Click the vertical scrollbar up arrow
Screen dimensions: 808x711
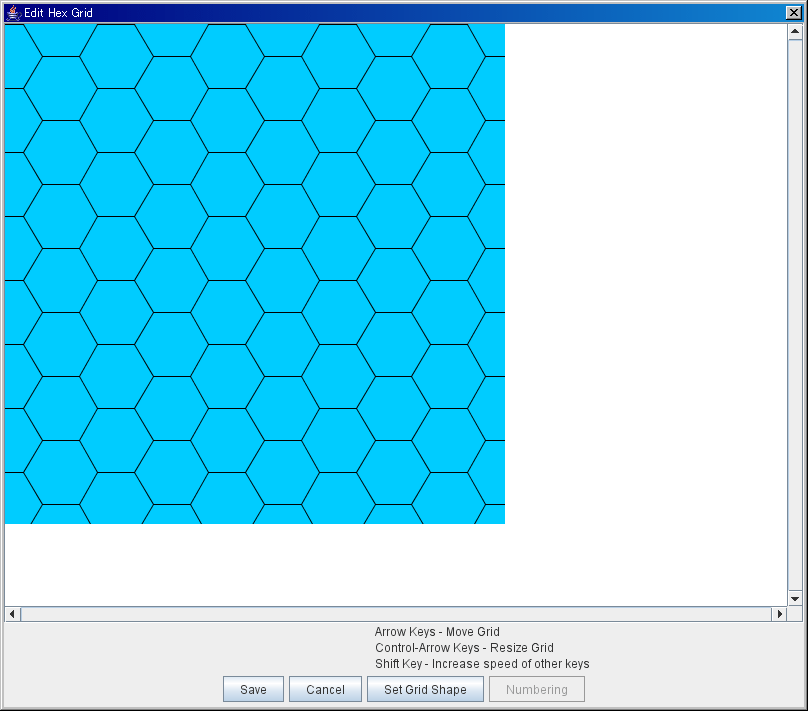pos(795,32)
